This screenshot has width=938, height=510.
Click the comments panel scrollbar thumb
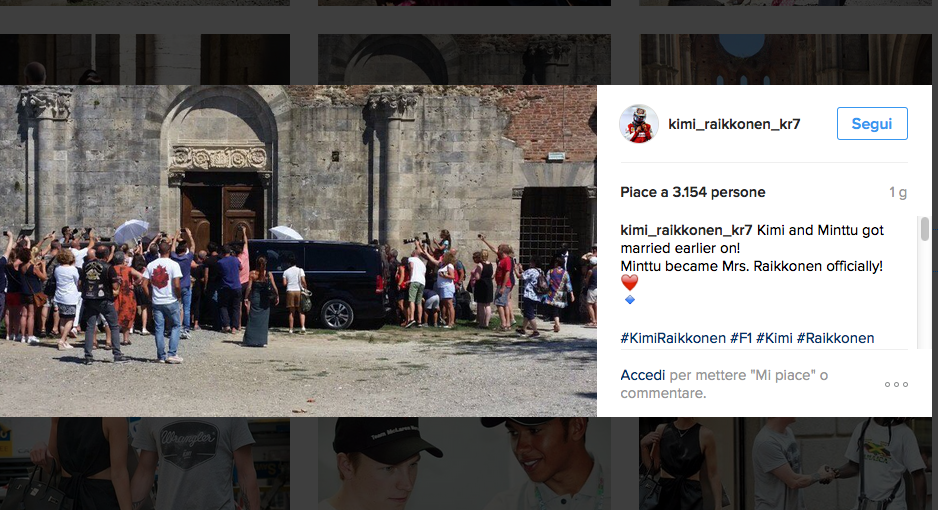(924, 229)
